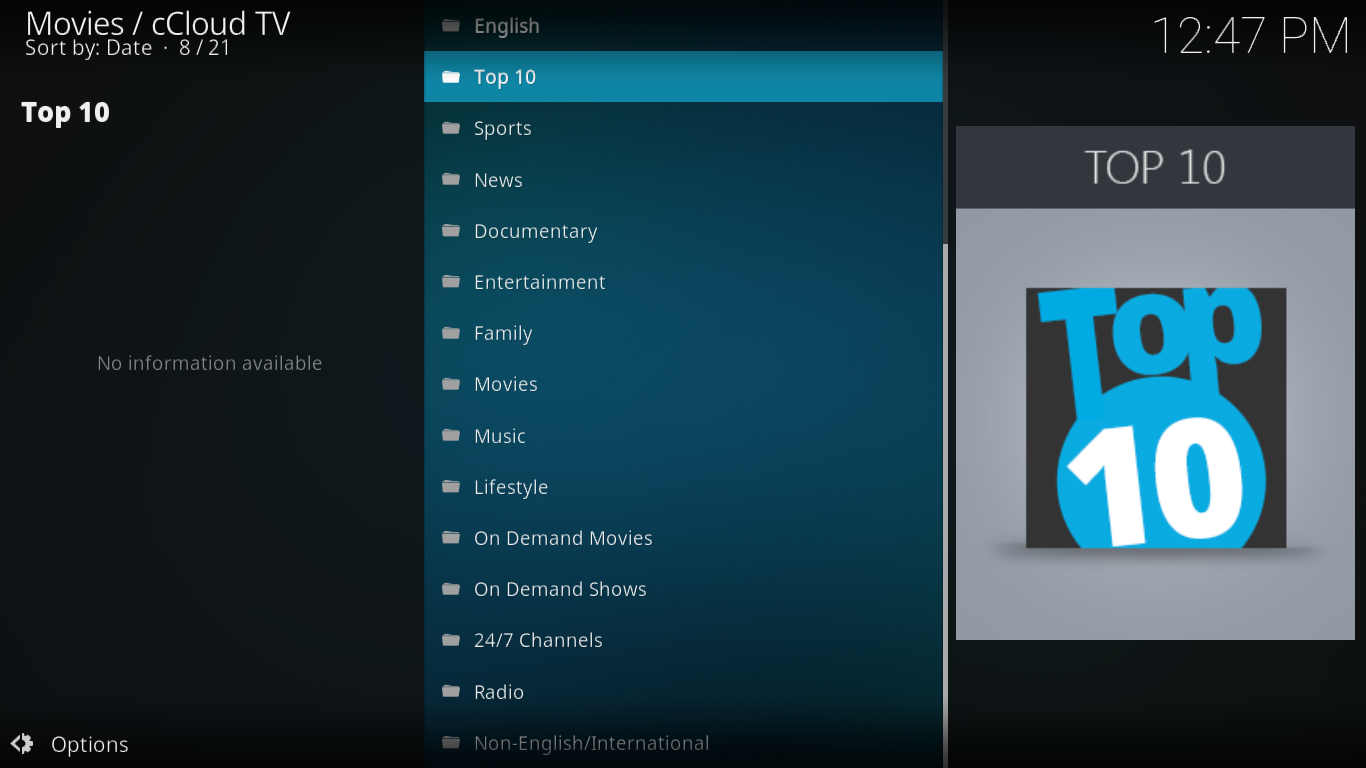Click the folder icon next to News
The height and width of the screenshot is (768, 1366).
[451, 180]
